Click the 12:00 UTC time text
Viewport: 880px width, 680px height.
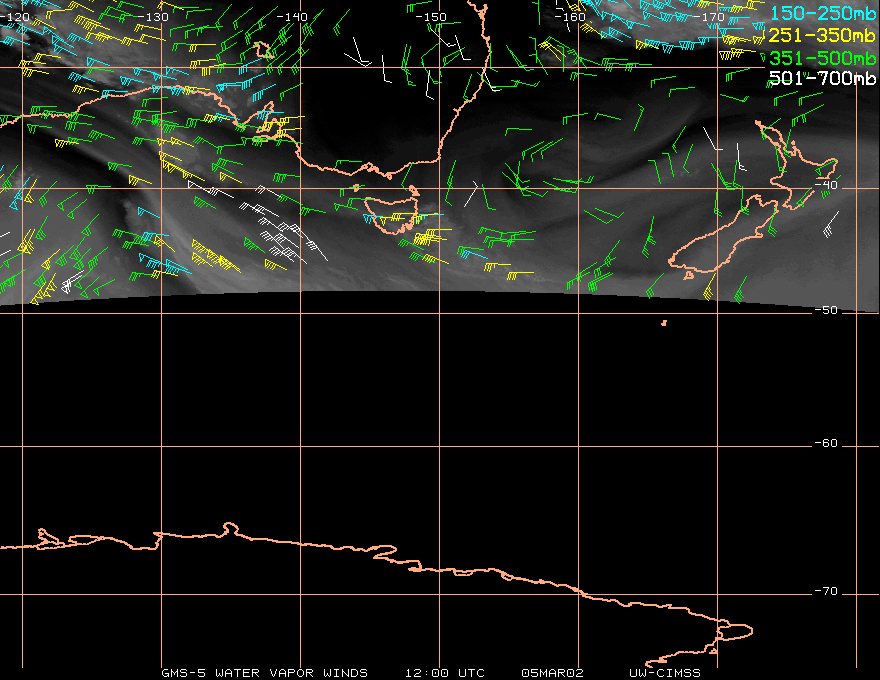click(444, 673)
